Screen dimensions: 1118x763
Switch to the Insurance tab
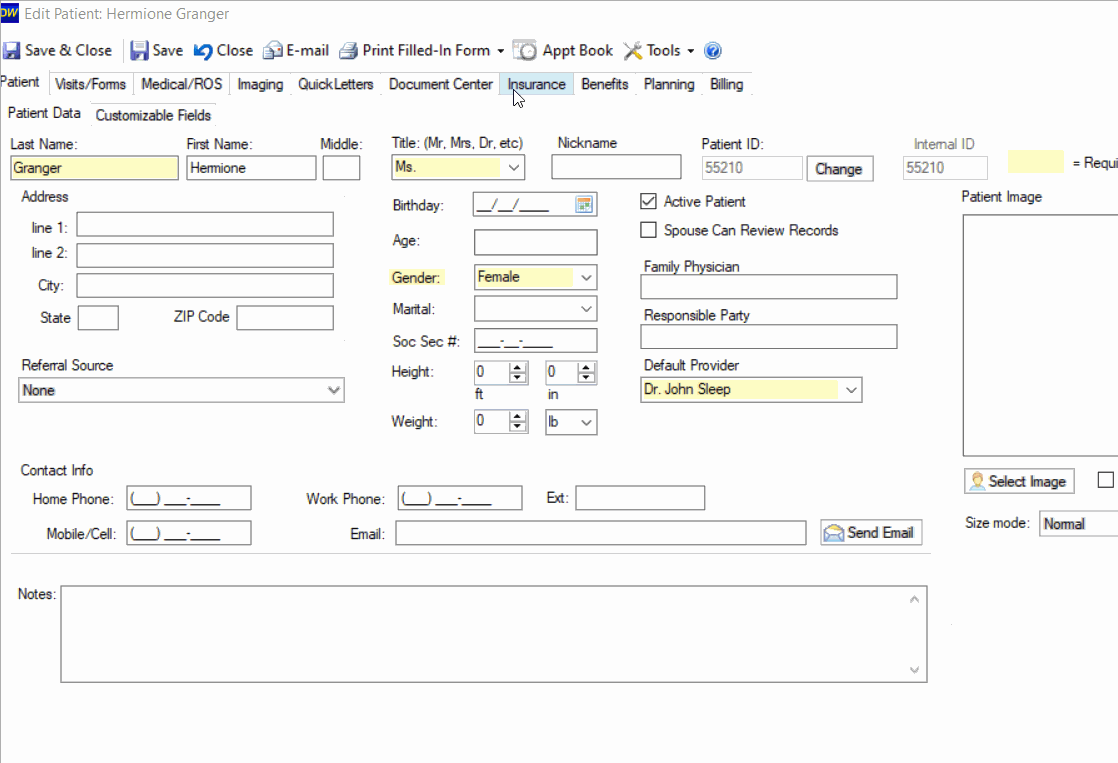536,84
